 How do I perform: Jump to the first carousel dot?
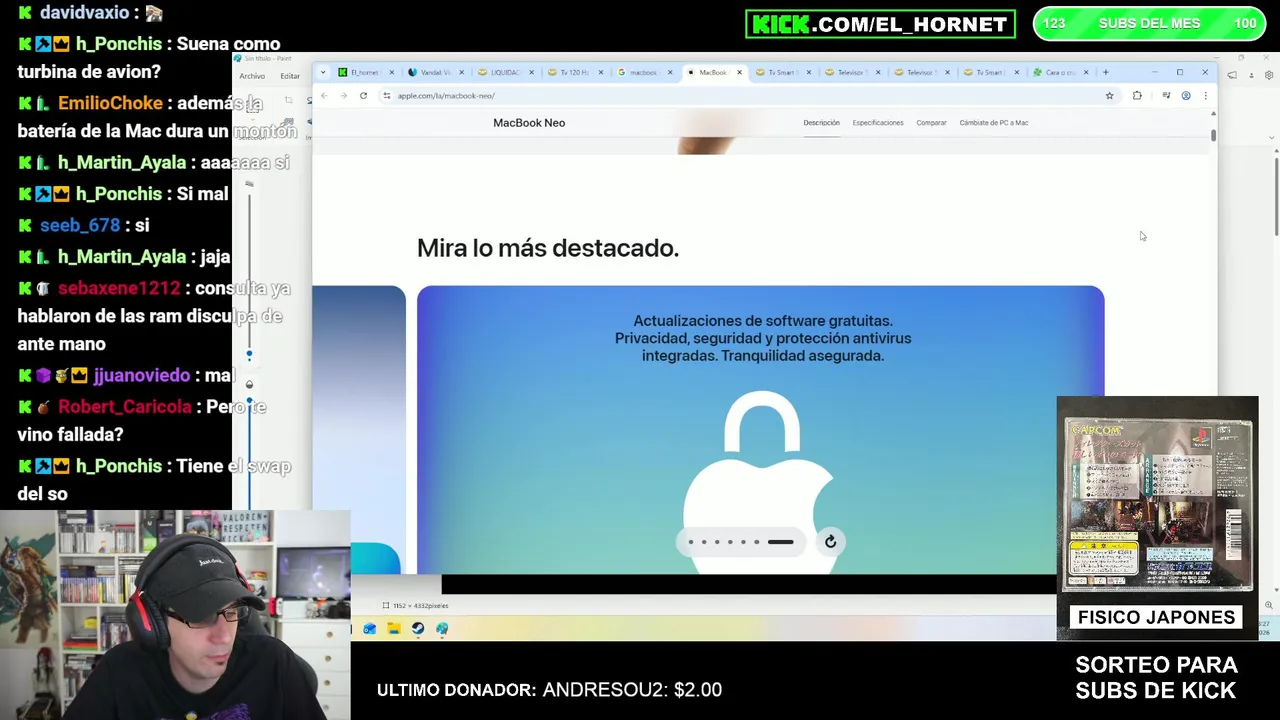[691, 542]
